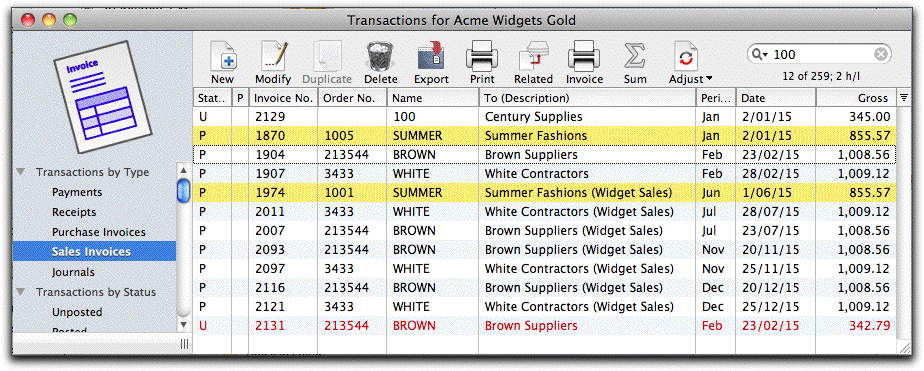Click the sidebar scrollbar thumb
This screenshot has height=371, width=924.
183,190
